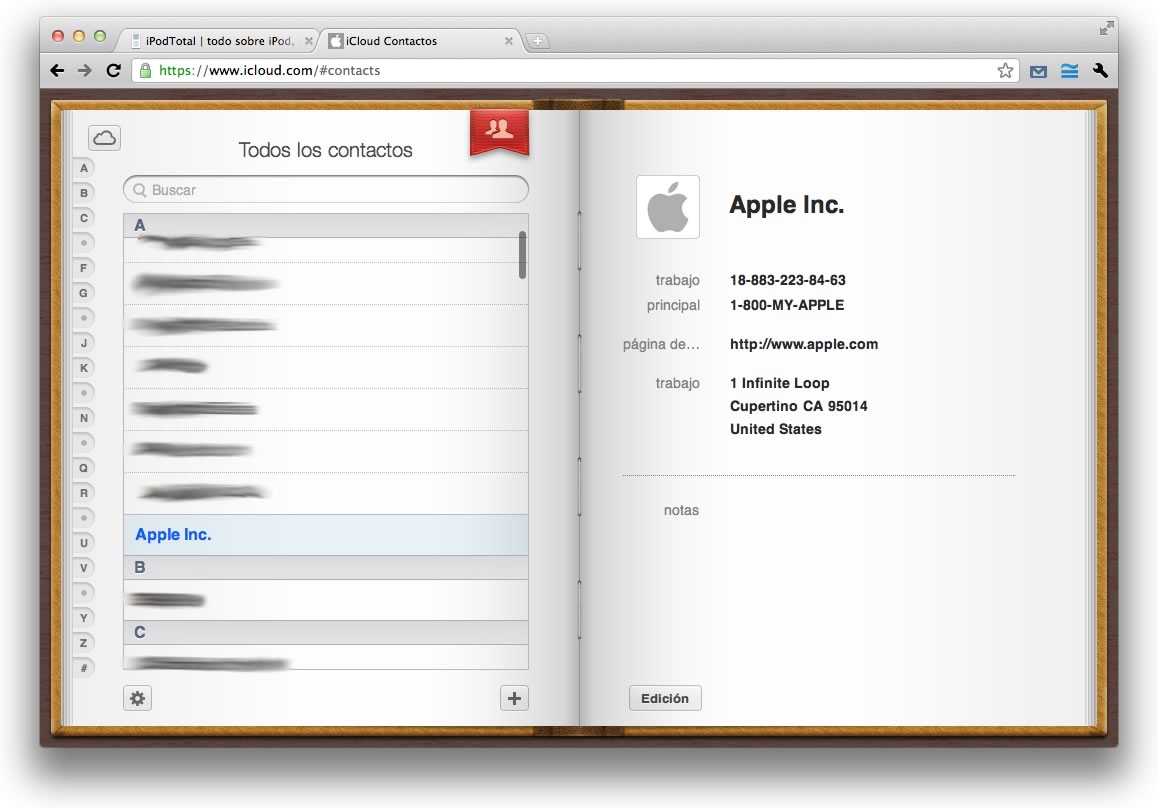Open the mail extension icon
Image resolution: width=1158 pixels, height=808 pixels.
(x=1038, y=71)
